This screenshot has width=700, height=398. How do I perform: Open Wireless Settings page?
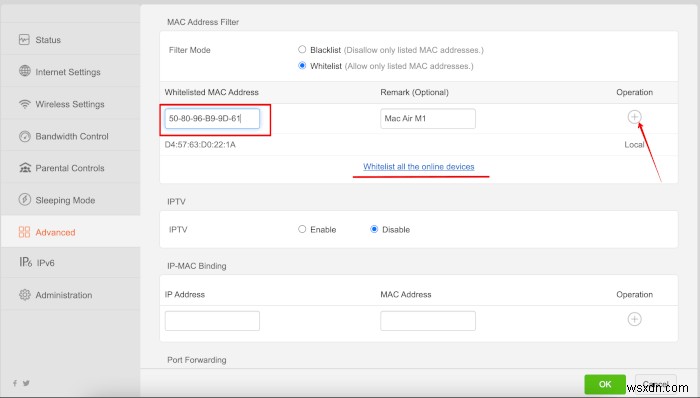[x=71, y=104]
